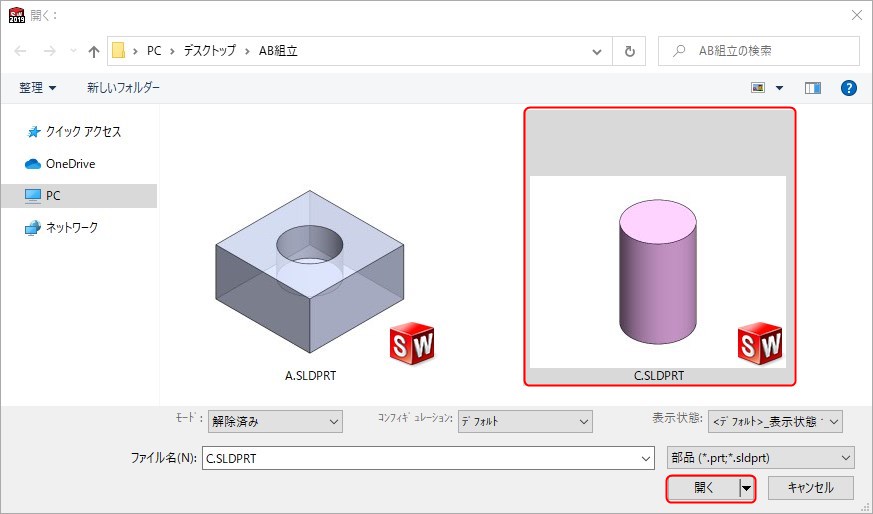Click the Up one level arrow icon
873x514 pixels.
click(94, 51)
